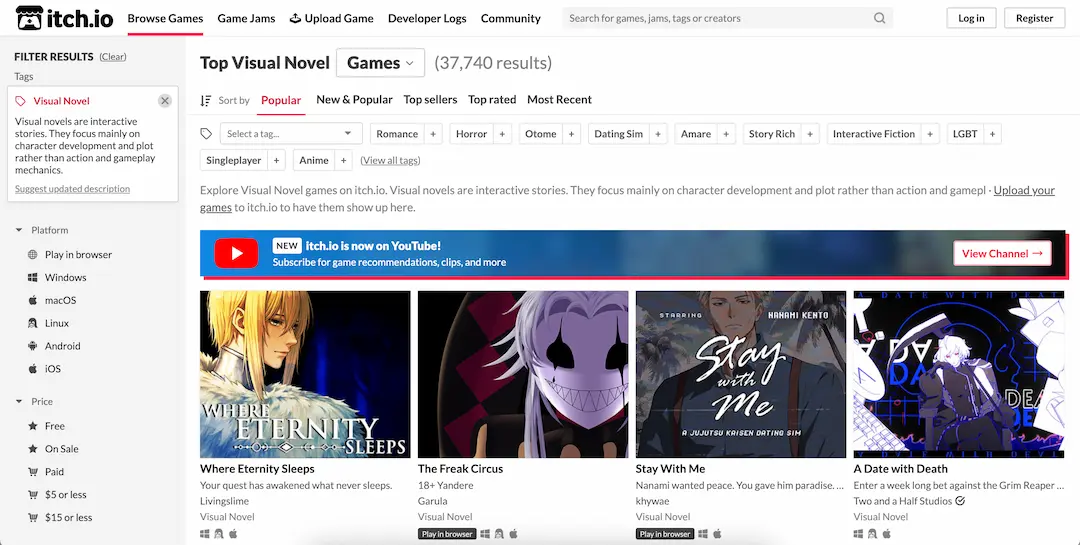
Task: Add the Horror tag with plus icon
Action: point(502,134)
